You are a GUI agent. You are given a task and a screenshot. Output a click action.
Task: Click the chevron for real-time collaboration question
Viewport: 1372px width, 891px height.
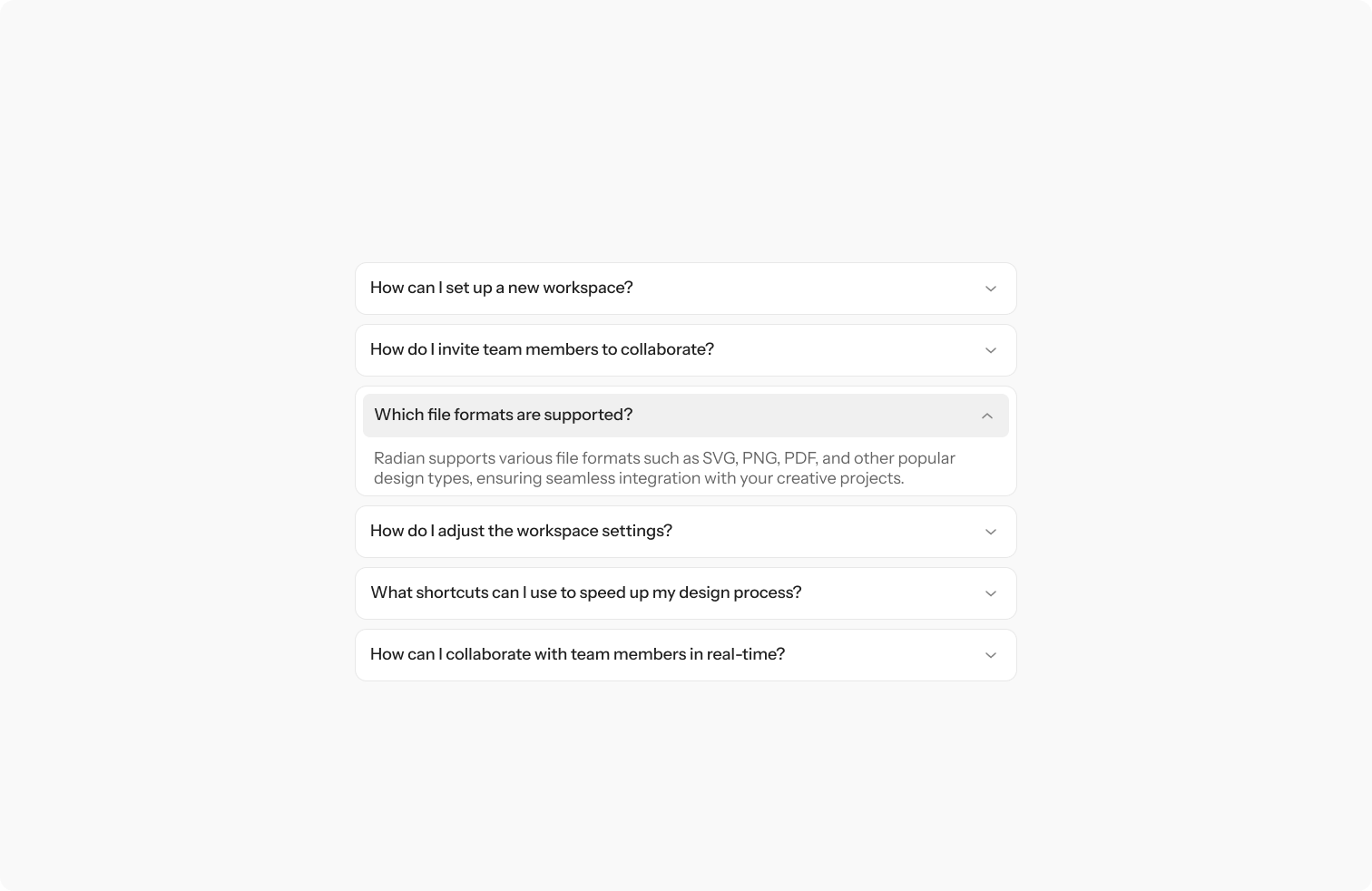991,655
